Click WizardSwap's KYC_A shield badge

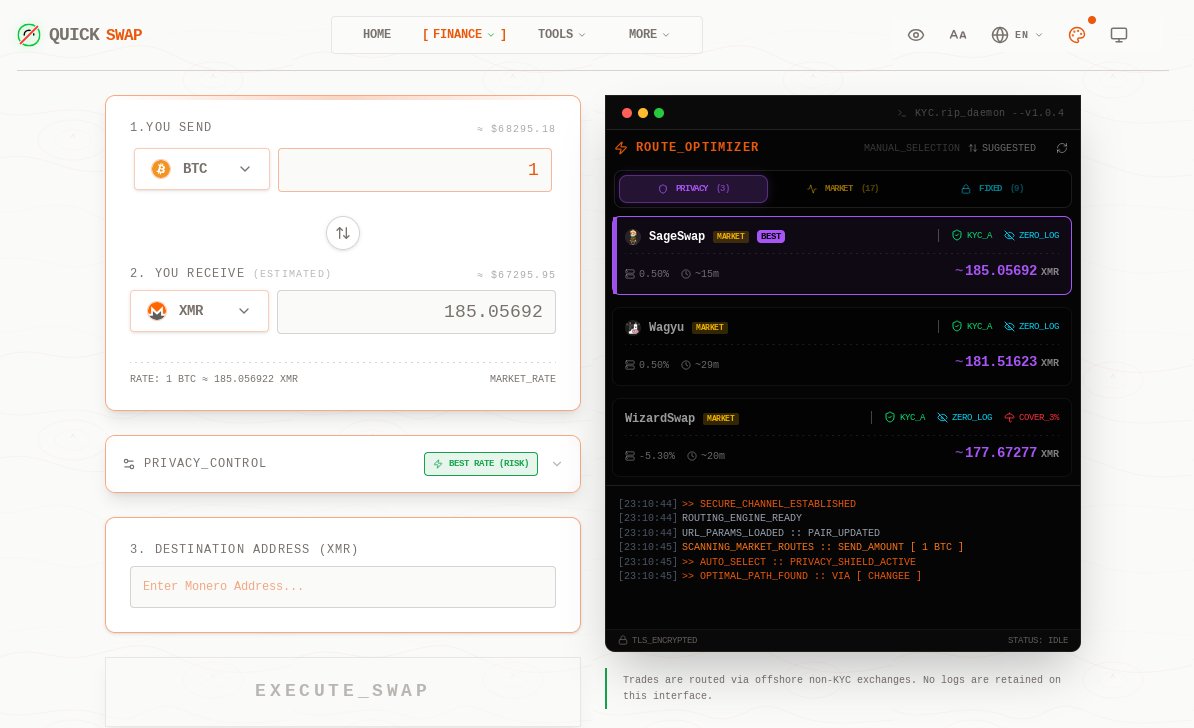[905, 417]
